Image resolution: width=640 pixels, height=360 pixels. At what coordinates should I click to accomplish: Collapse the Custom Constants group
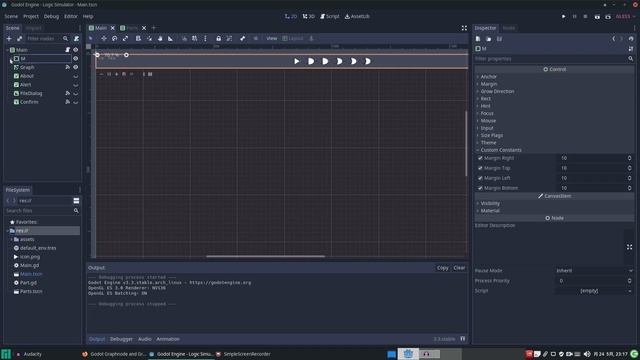[500, 150]
